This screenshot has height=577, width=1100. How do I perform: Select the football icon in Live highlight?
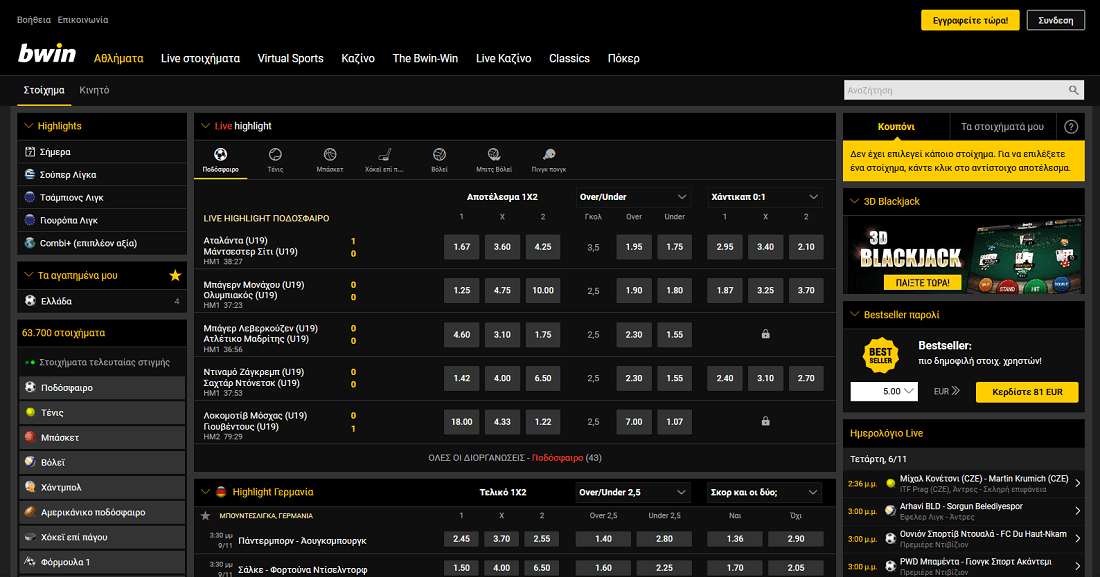point(220,154)
